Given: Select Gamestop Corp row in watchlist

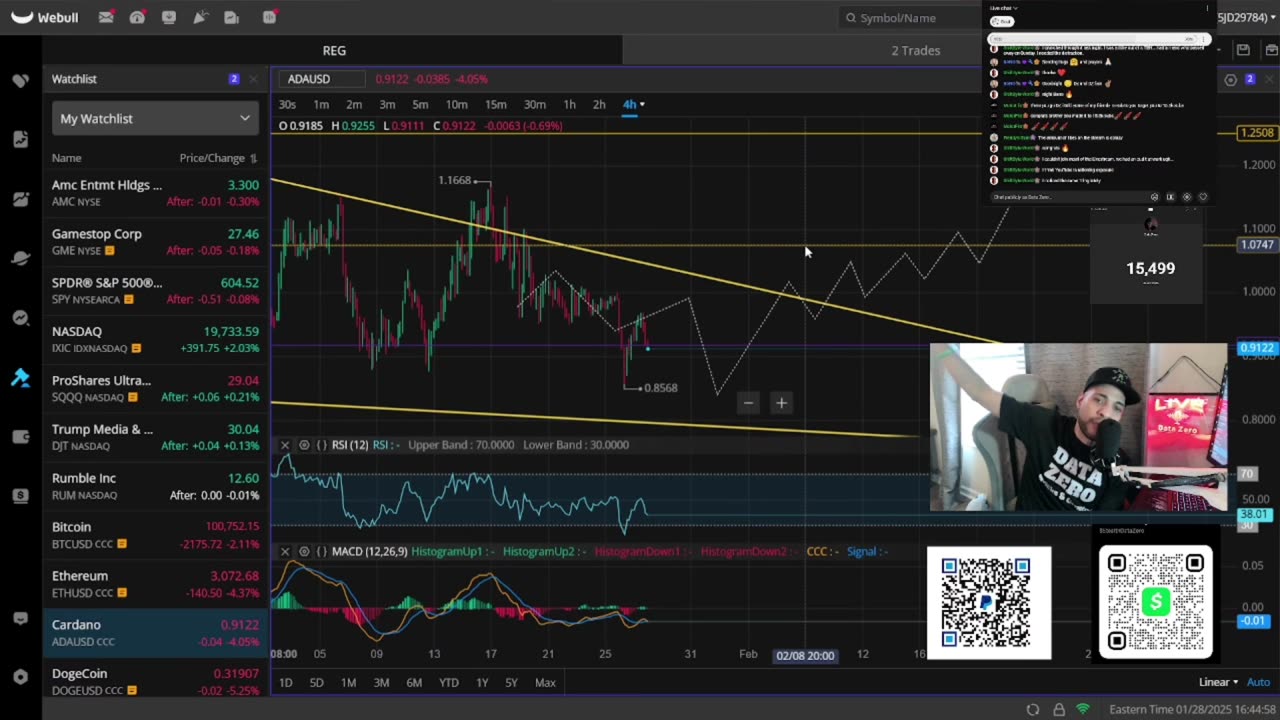Looking at the screenshot, I should click(156, 242).
